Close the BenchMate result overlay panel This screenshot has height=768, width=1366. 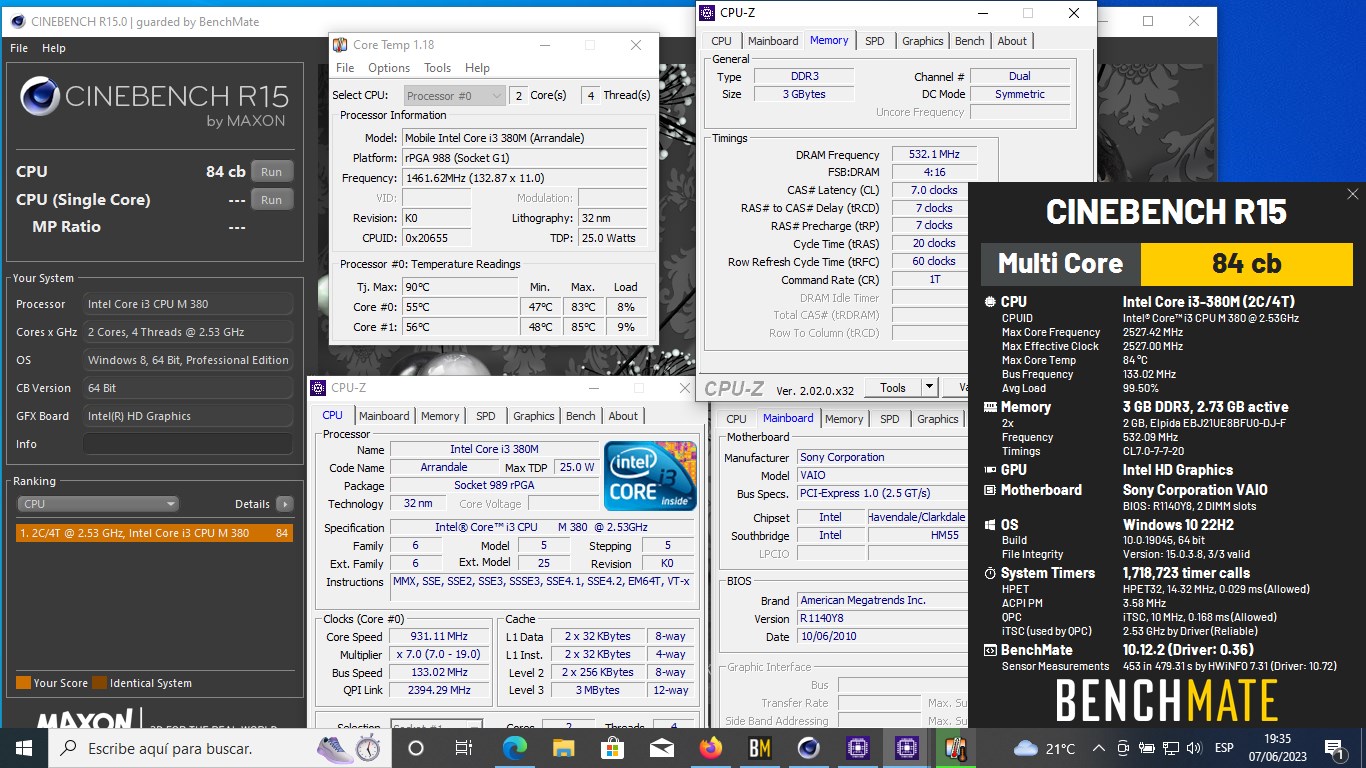point(1352,194)
